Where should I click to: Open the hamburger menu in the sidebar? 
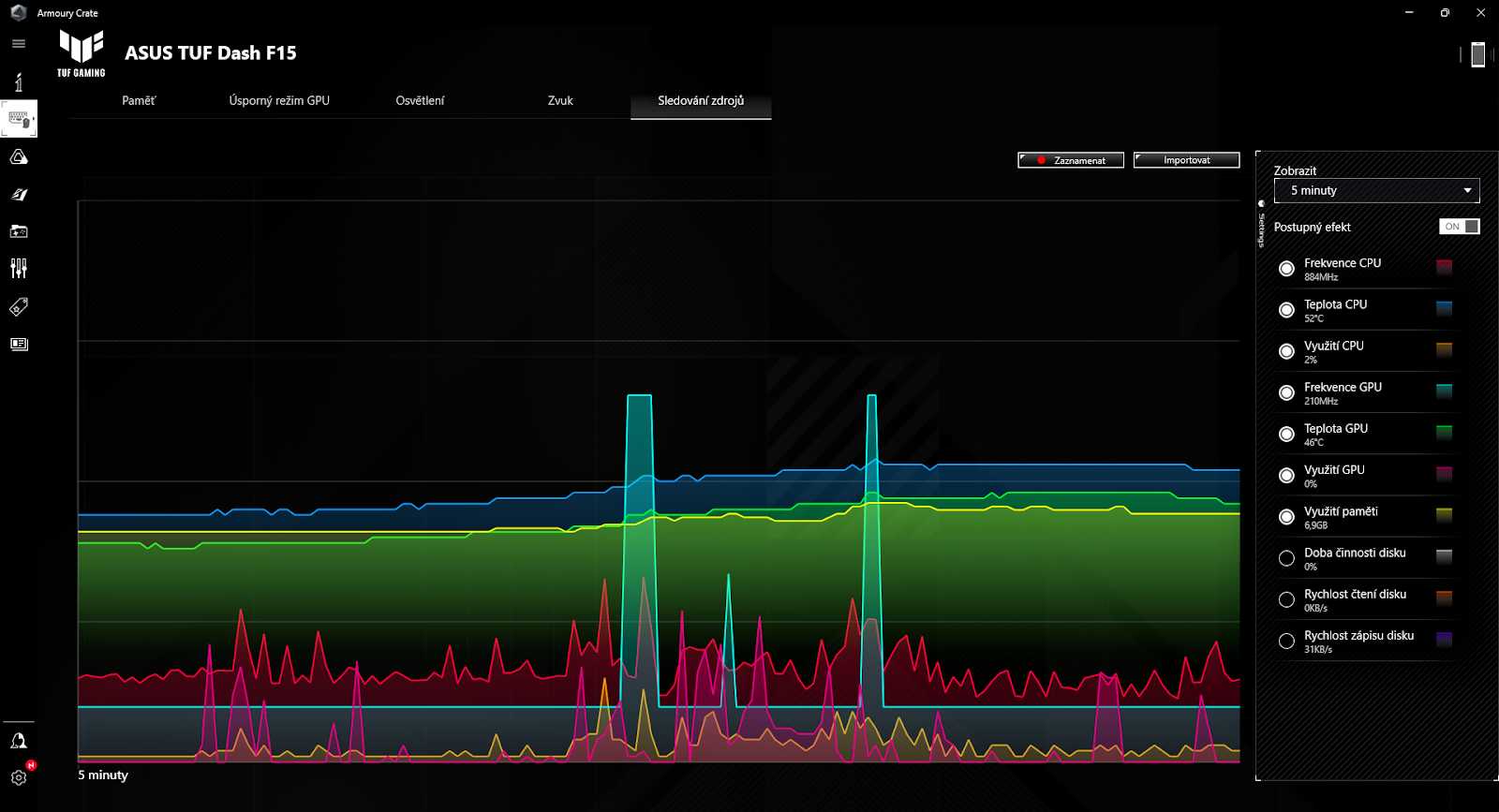pos(18,43)
